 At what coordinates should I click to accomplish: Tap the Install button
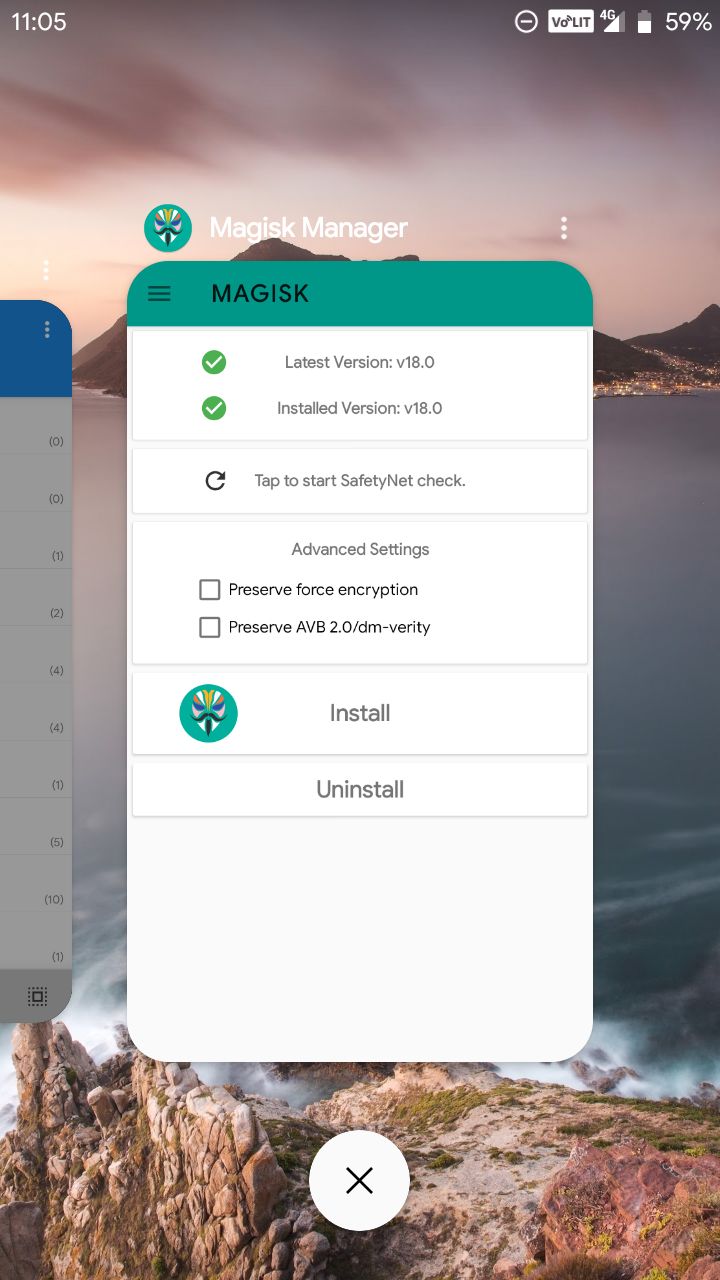[360, 713]
